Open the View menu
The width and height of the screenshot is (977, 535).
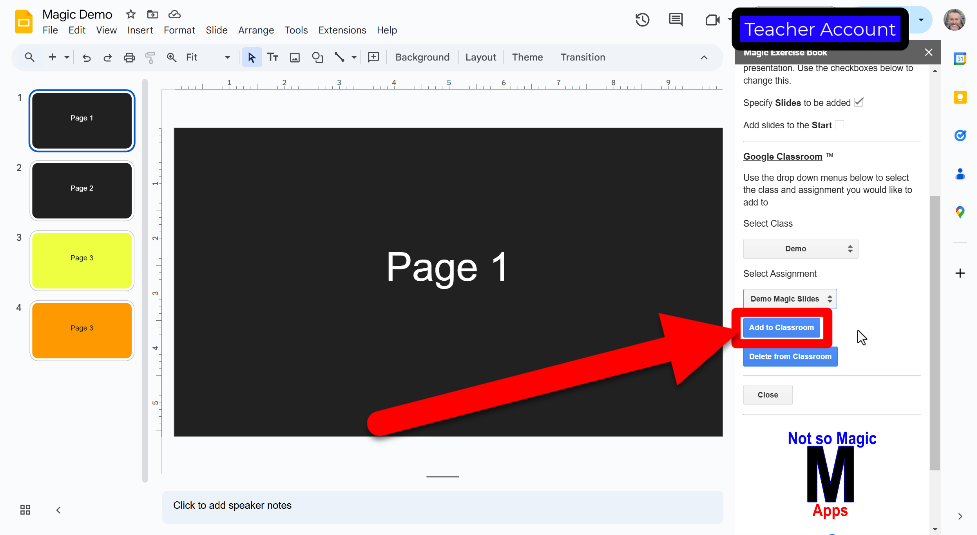[x=107, y=30]
